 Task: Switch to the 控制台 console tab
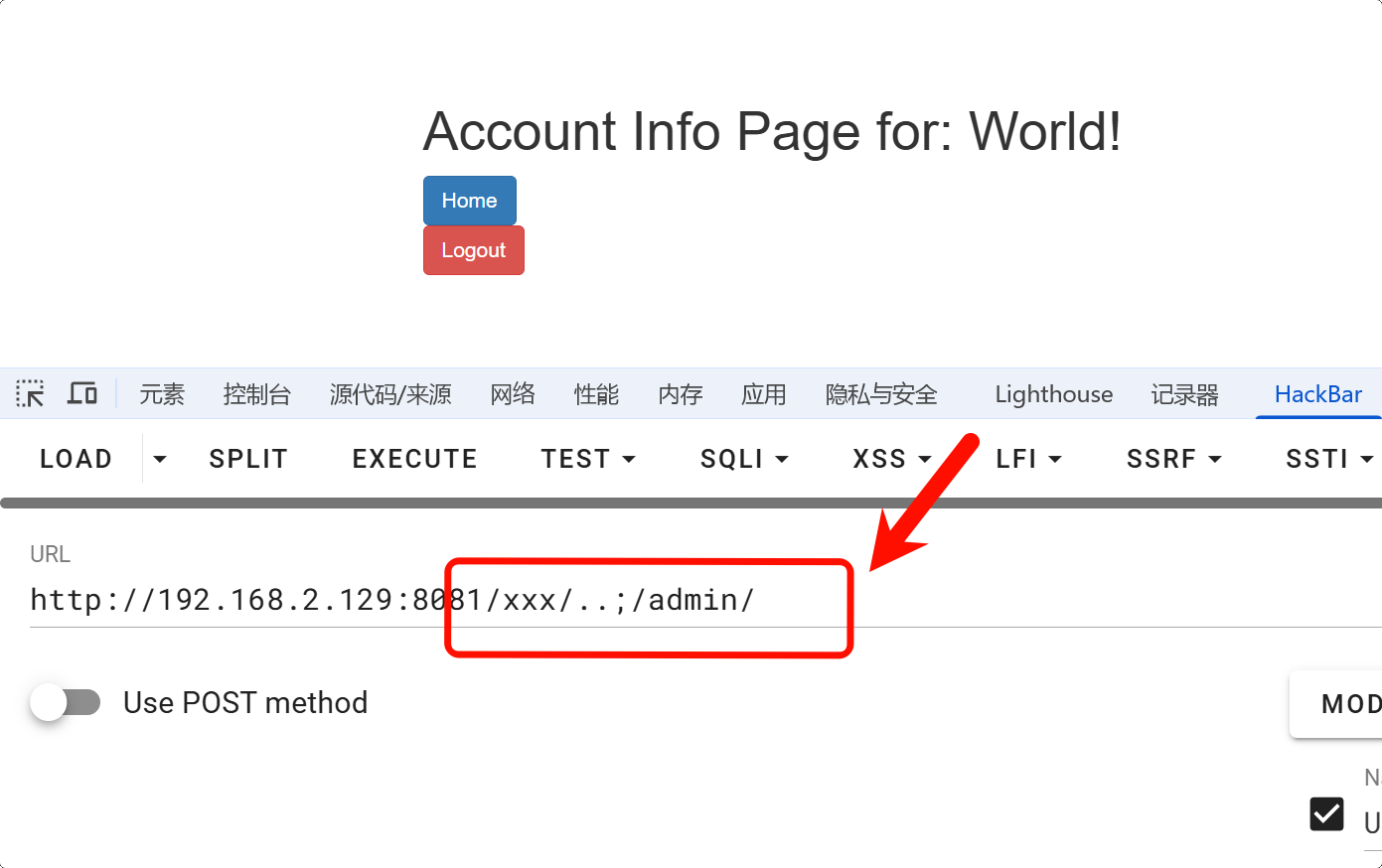256,394
